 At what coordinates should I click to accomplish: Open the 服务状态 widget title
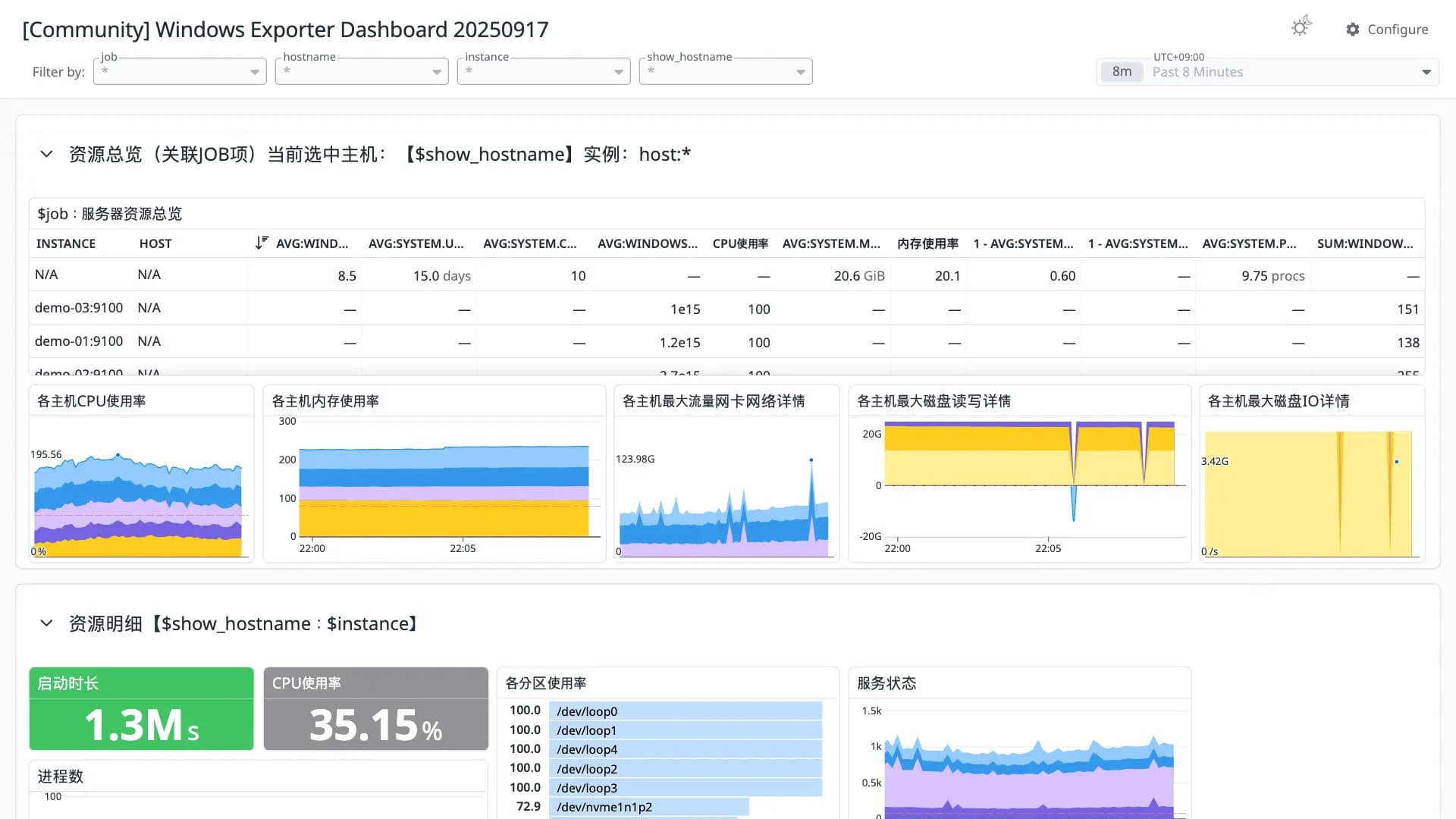tap(886, 683)
